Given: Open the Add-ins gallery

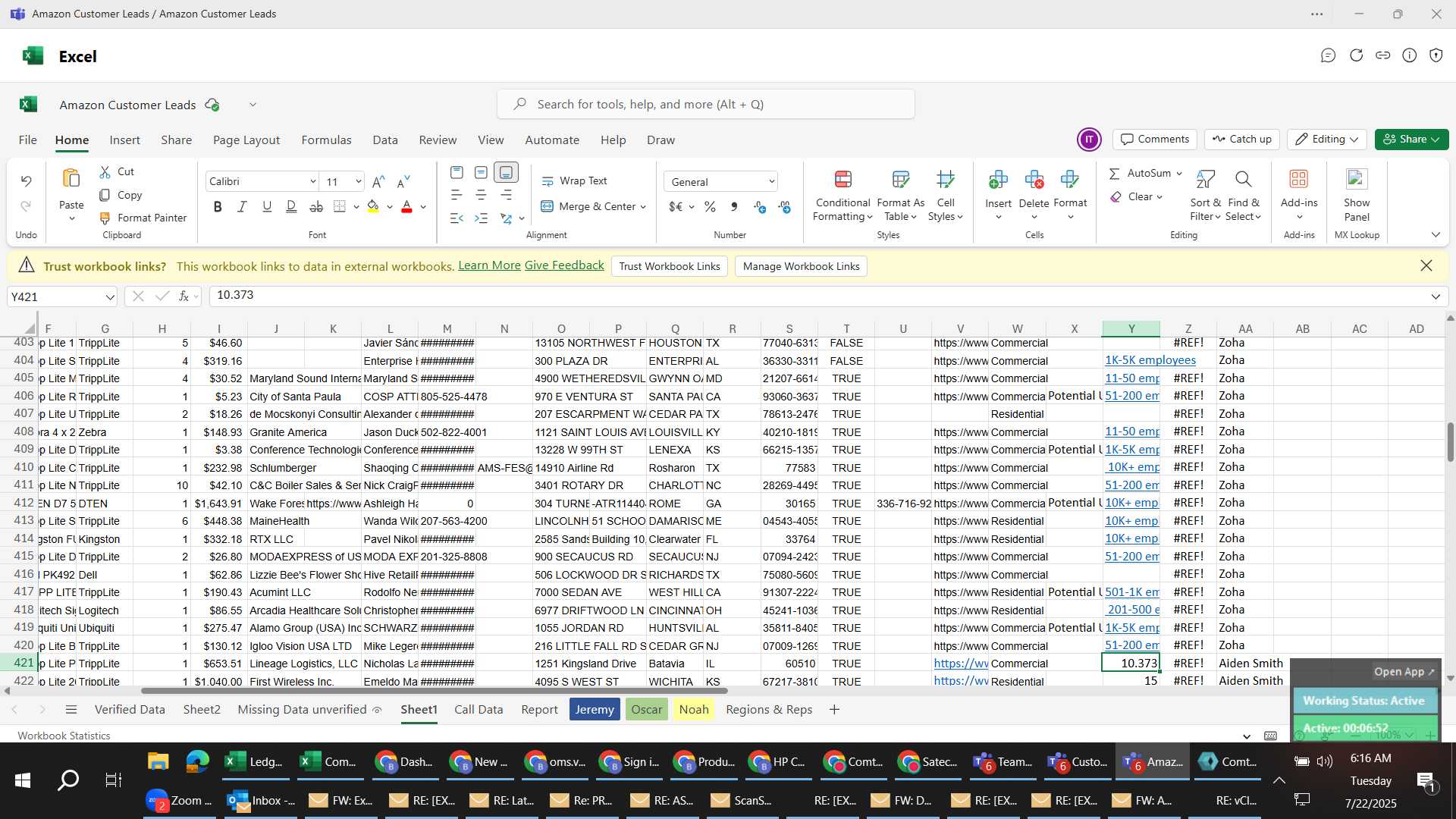Looking at the screenshot, I should (x=1299, y=196).
